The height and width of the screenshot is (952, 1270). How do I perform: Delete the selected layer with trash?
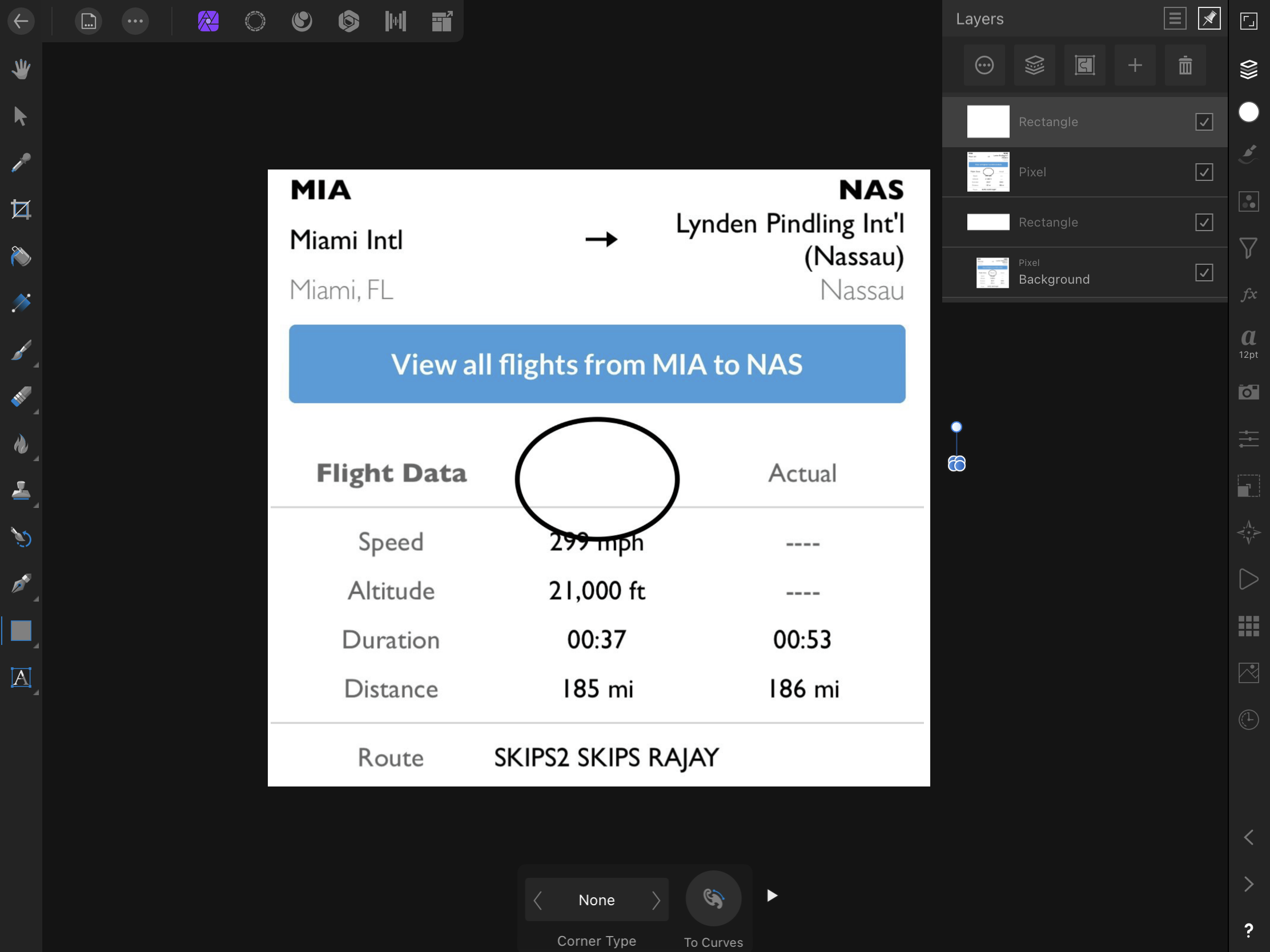click(1185, 66)
